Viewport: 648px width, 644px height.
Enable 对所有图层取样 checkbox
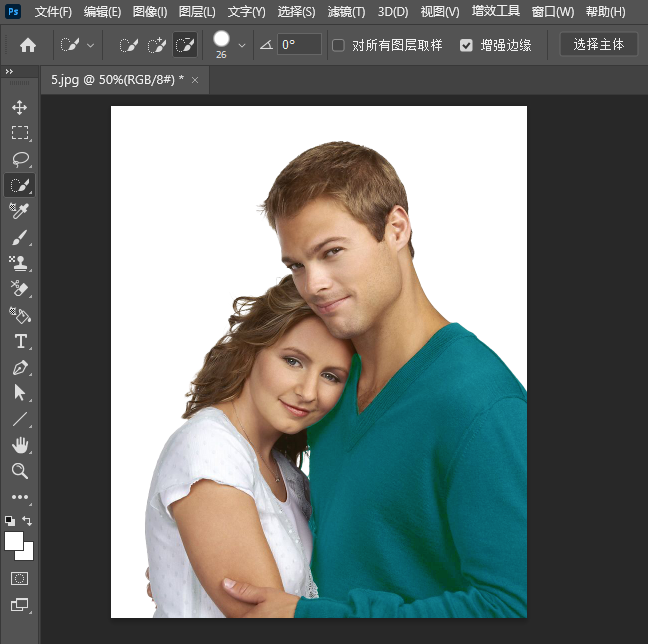click(338, 45)
